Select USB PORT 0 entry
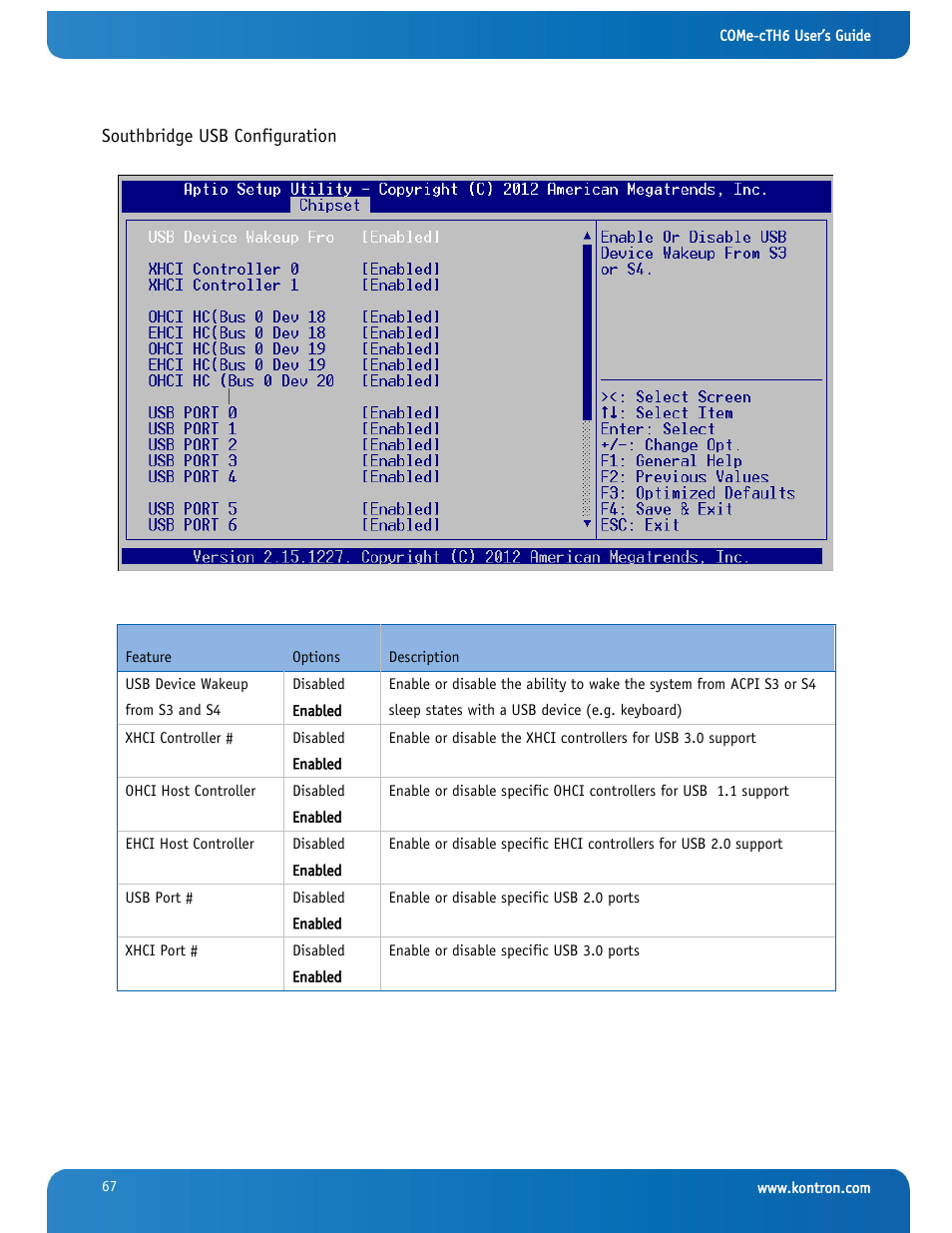Viewport: 952px width, 1233px height. point(294,413)
